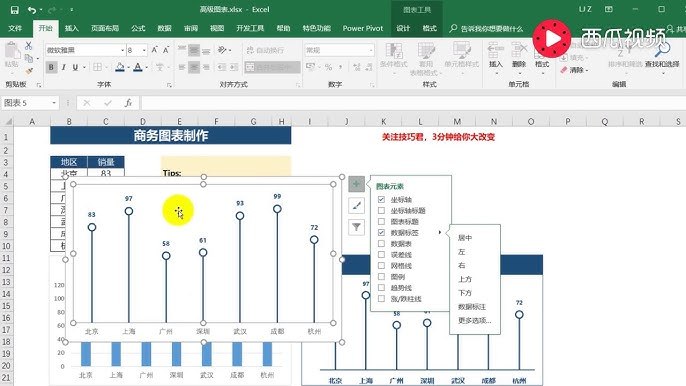Click the percent style icon

(329, 67)
